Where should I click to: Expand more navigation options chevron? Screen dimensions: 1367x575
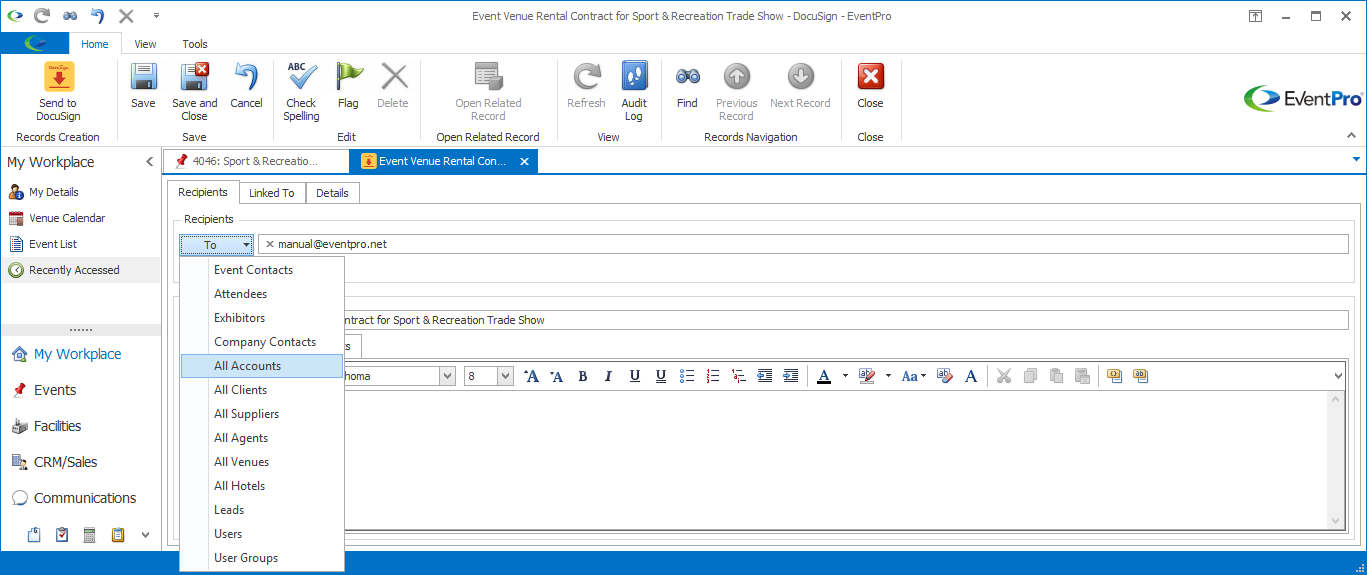tap(145, 535)
